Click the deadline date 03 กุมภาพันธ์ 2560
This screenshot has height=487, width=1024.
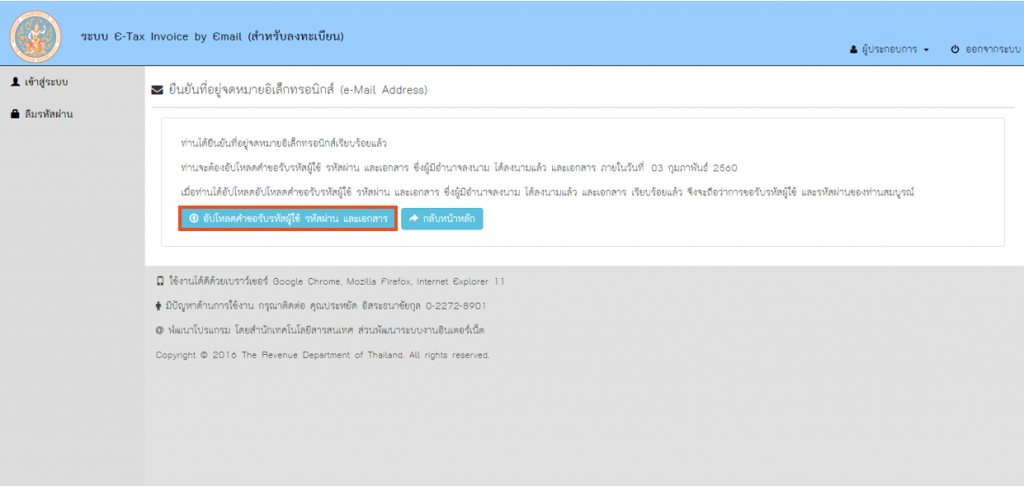click(694, 168)
